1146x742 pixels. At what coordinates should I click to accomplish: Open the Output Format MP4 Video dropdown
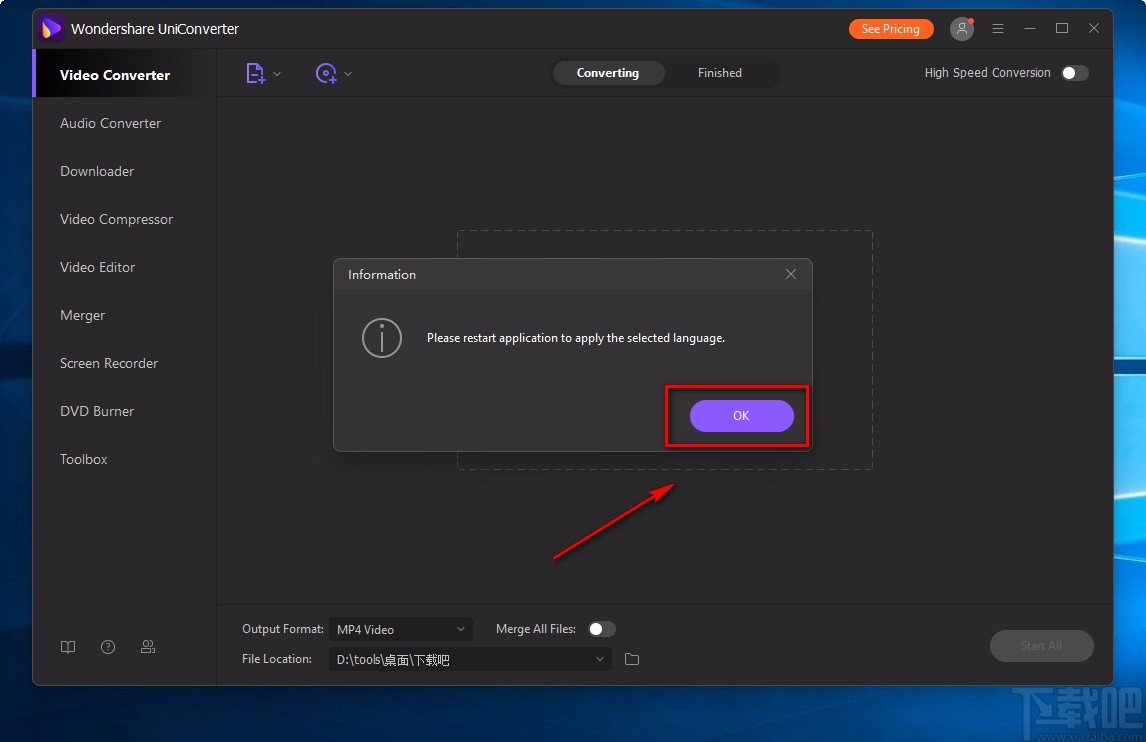click(x=401, y=629)
